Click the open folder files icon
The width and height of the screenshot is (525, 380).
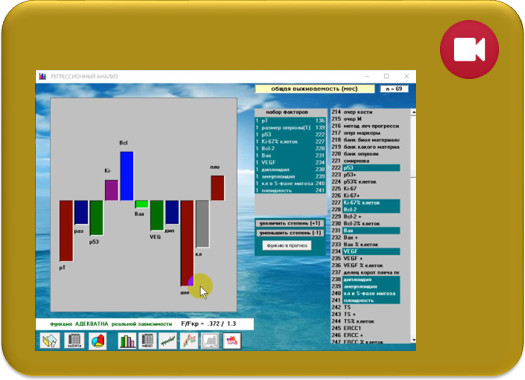50,341
